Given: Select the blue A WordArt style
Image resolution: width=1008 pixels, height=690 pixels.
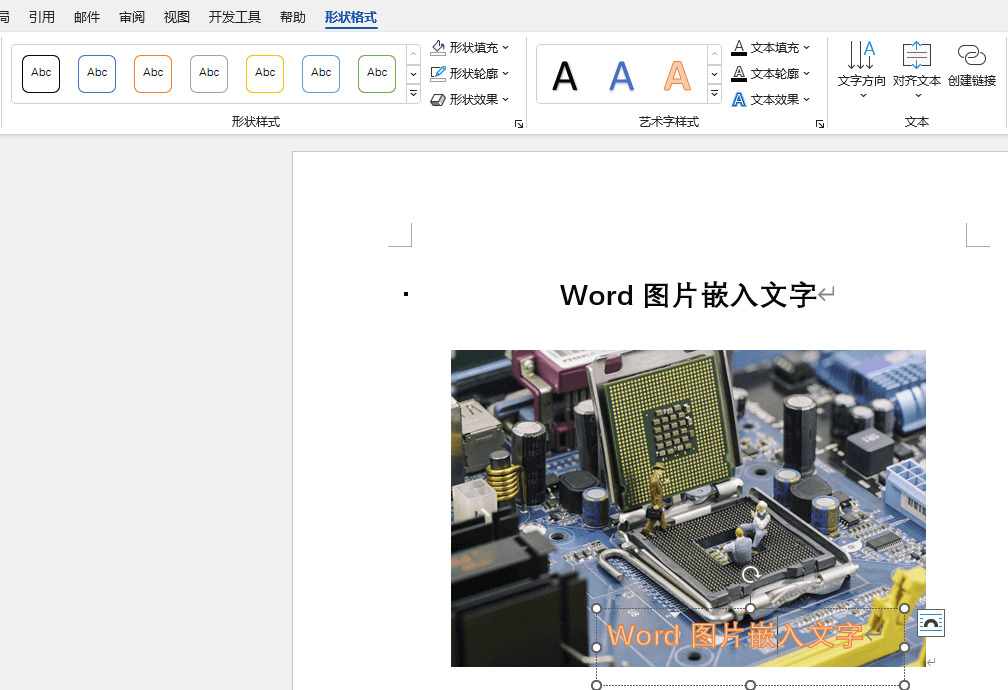Looking at the screenshot, I should click(621, 73).
